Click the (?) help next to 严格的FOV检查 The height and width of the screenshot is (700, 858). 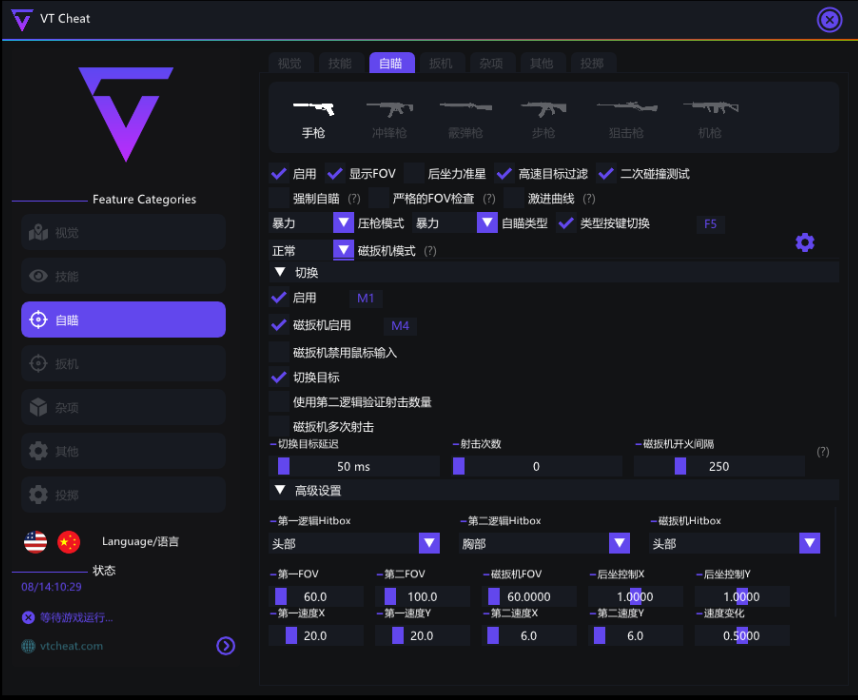tap(489, 199)
